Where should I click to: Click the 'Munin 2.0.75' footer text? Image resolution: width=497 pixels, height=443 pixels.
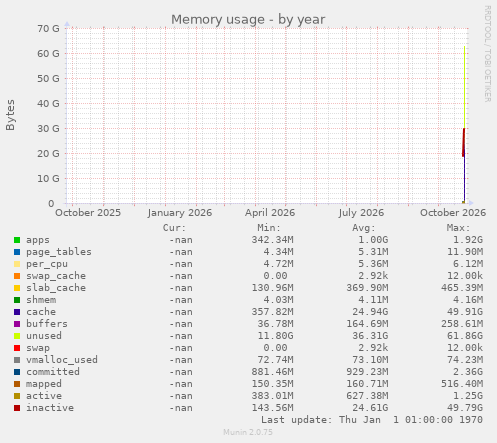pos(248,432)
